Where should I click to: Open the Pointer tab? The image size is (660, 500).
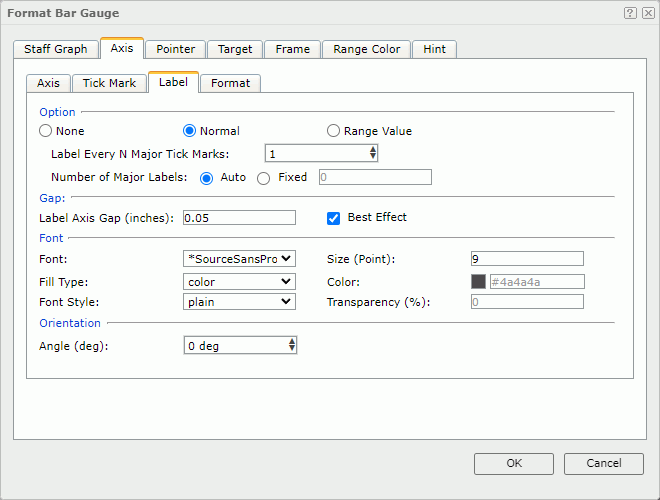176,49
